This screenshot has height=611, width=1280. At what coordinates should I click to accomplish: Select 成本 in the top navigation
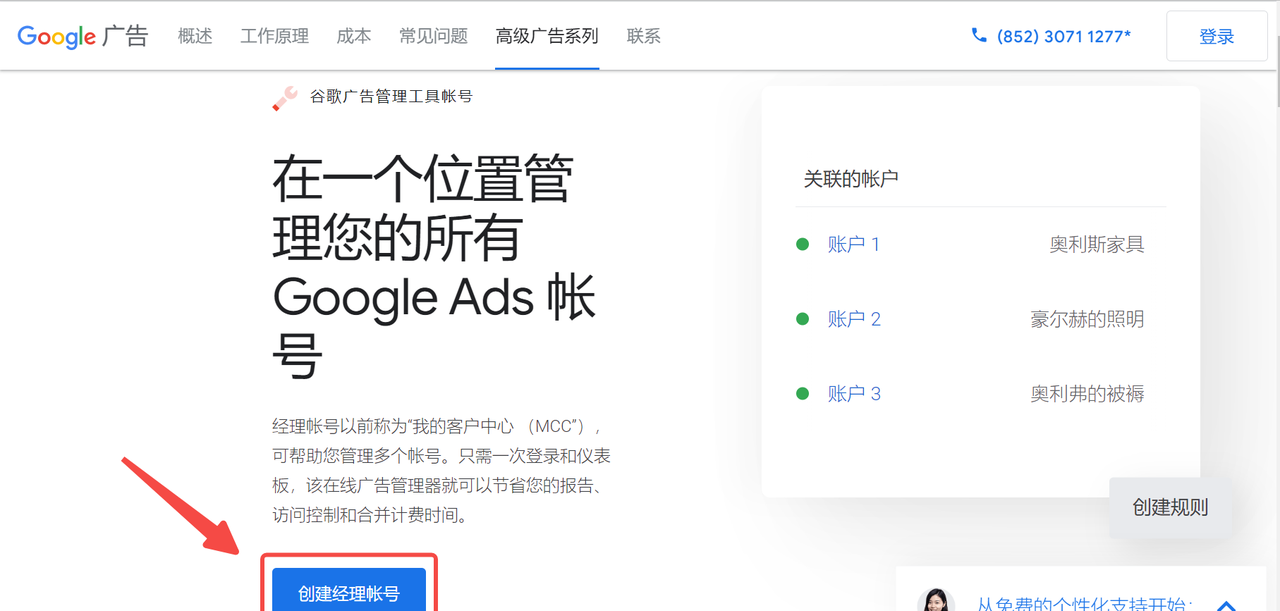[x=354, y=36]
